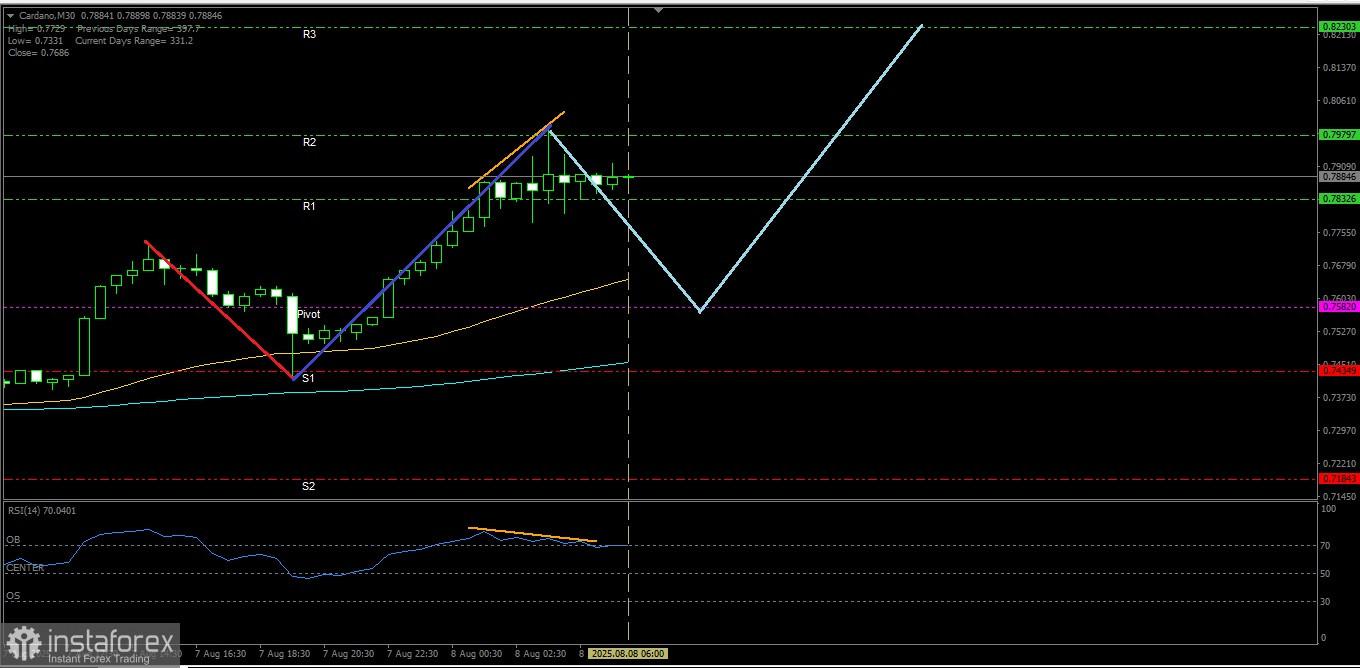Click the 8 Aug 00:30 time label
Screen dimensions: 1360x668
(476, 653)
